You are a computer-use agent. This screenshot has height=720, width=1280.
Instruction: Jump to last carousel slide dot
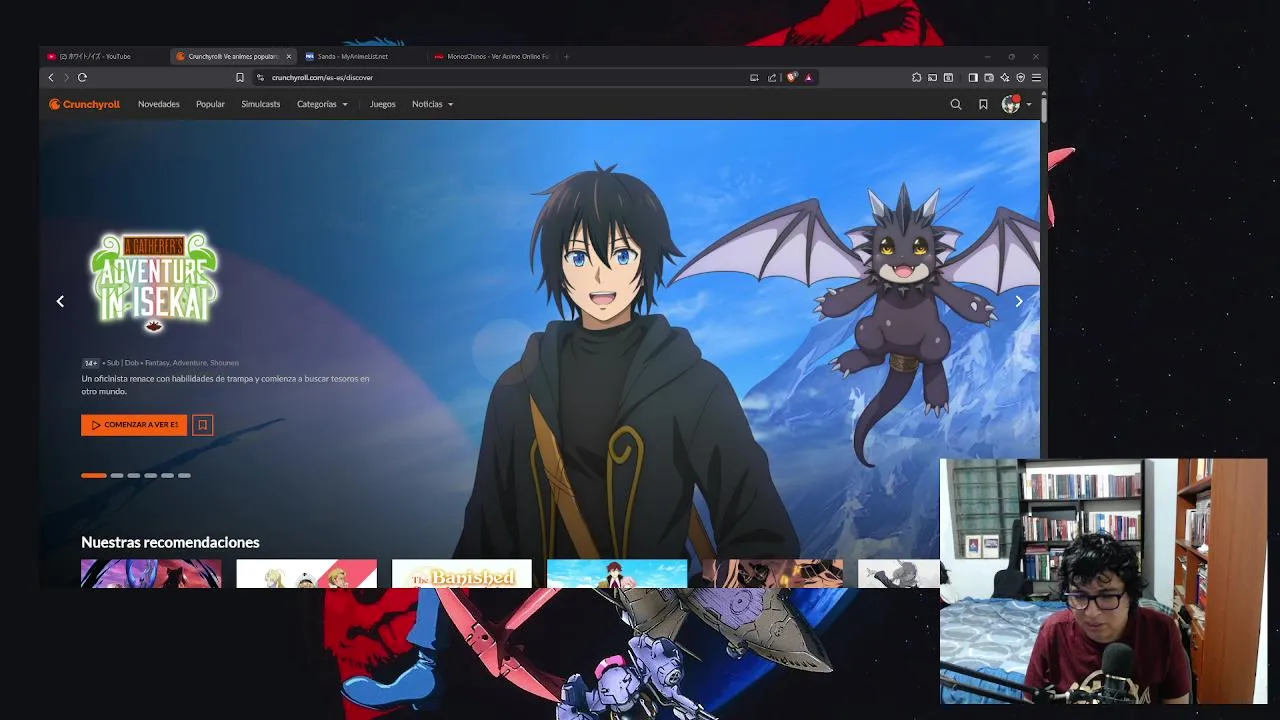[x=184, y=475]
